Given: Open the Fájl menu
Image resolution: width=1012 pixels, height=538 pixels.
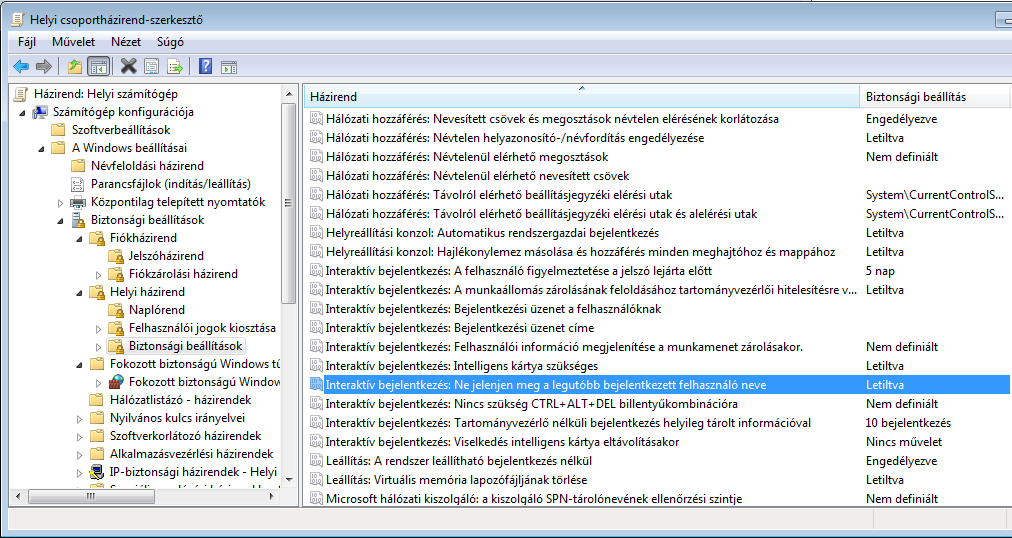Looking at the screenshot, I should click(x=26, y=42).
